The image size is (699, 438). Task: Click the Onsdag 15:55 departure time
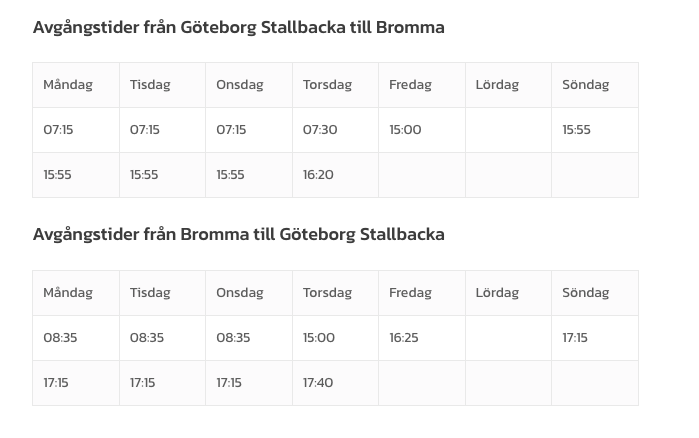coord(230,175)
